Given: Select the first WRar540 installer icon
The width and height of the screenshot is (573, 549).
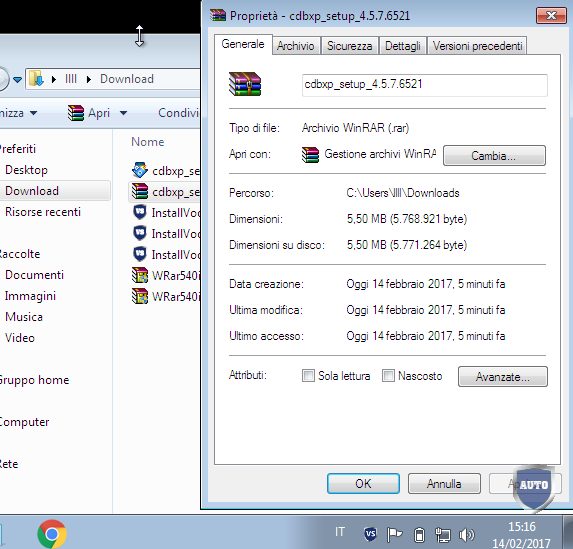Looking at the screenshot, I should 140,275.
